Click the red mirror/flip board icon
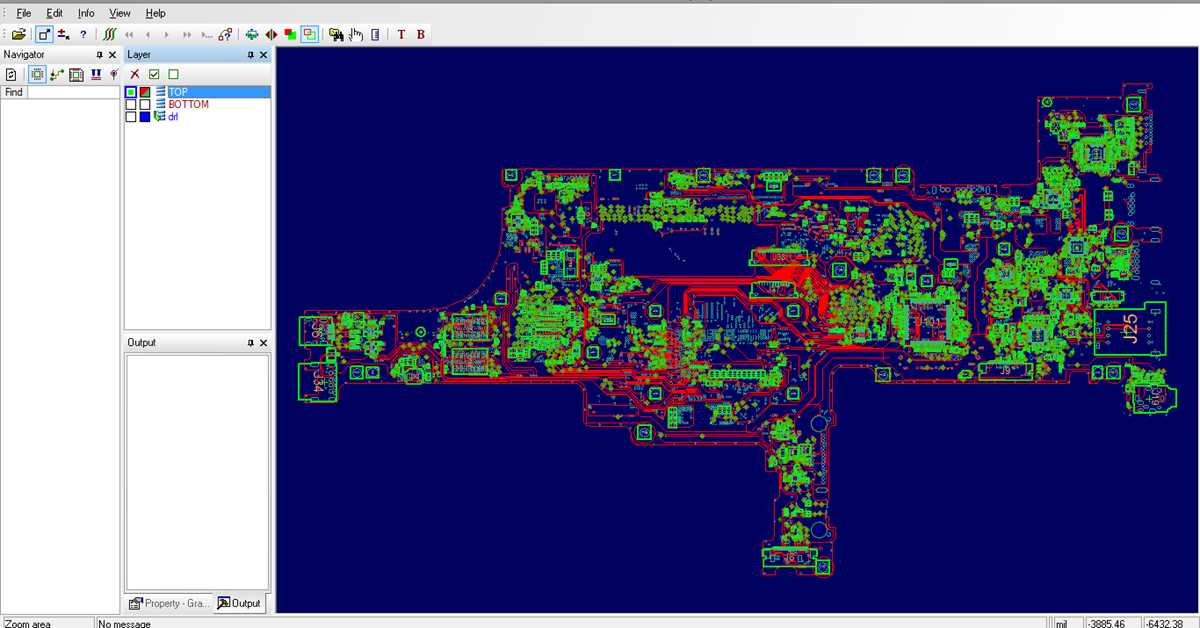The width and height of the screenshot is (1200, 628). click(x=271, y=34)
